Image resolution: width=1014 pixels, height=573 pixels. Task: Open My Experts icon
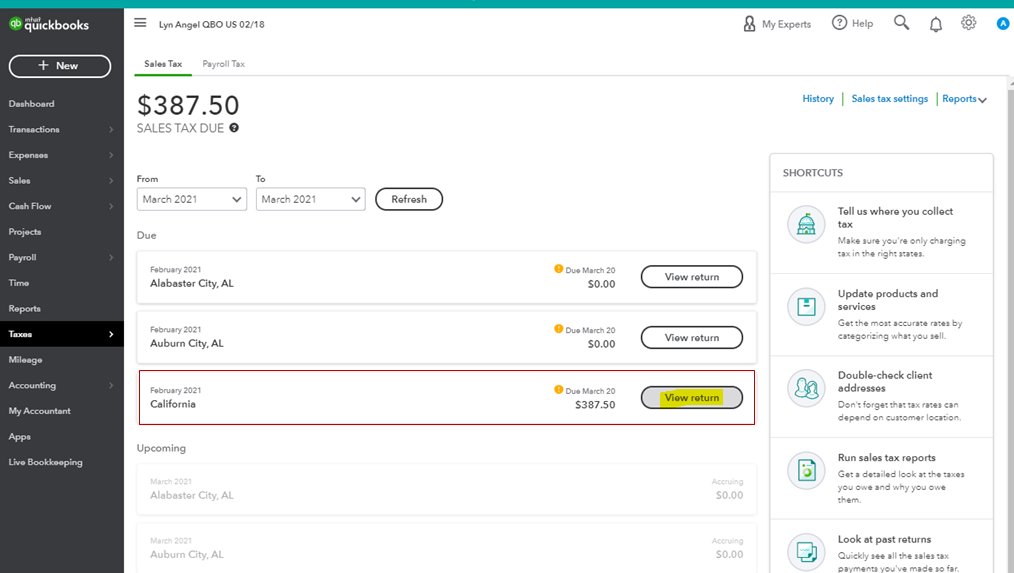click(x=749, y=24)
